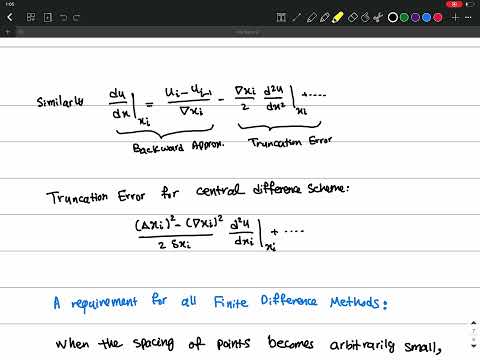This screenshot has height=360, width=480.
Task: Select the eraser tool
Action: [352, 17]
